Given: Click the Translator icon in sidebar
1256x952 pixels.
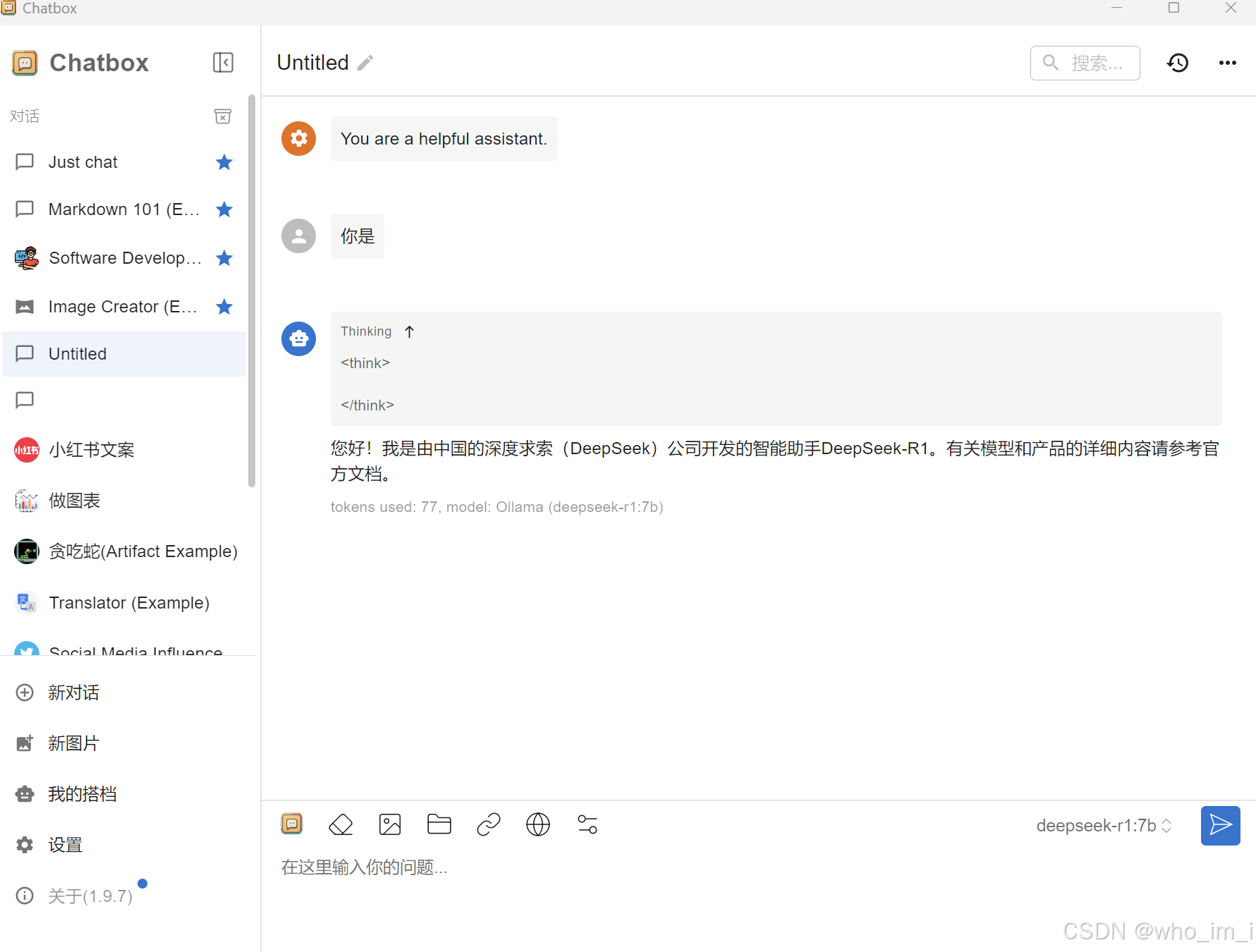Looking at the screenshot, I should (x=27, y=603).
